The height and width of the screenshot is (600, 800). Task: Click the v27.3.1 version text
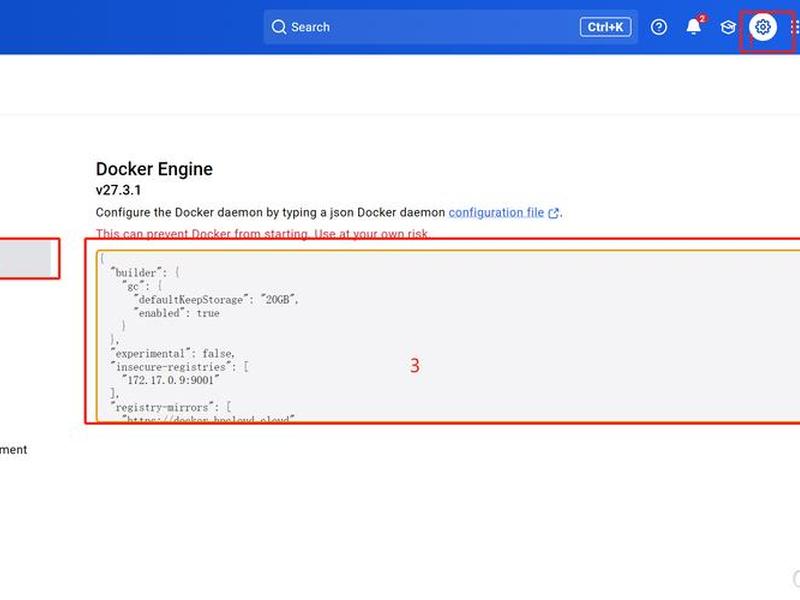click(118, 190)
